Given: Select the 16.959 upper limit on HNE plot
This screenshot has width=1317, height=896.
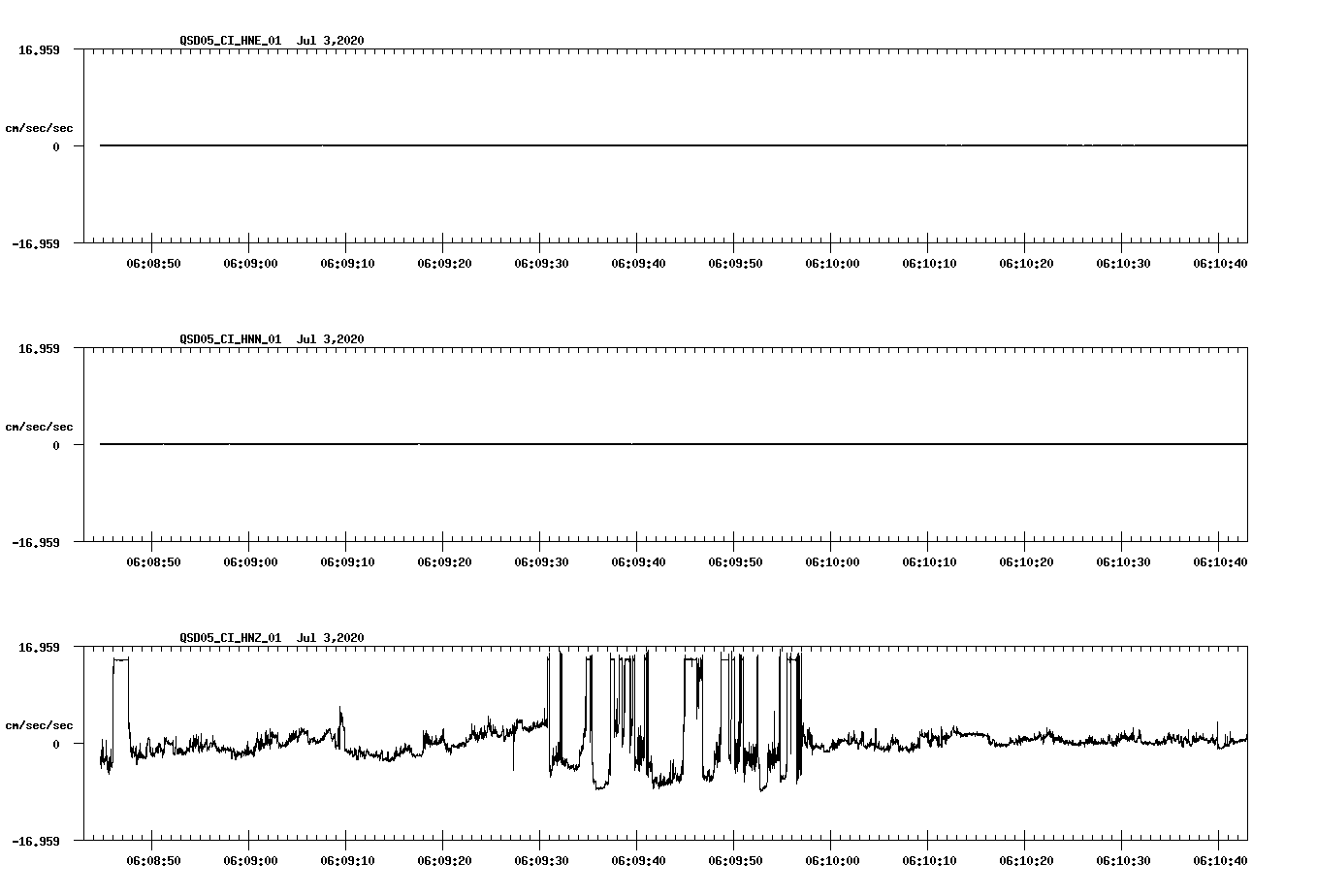Looking at the screenshot, I should (x=39, y=49).
